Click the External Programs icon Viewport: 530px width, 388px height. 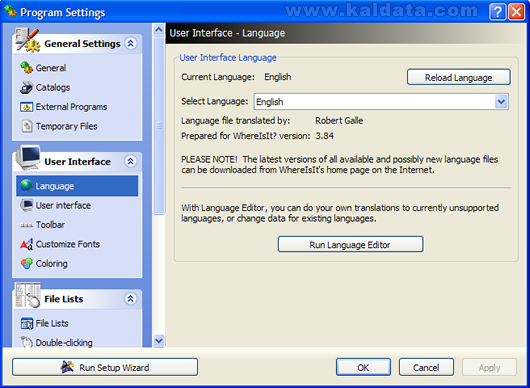26,107
